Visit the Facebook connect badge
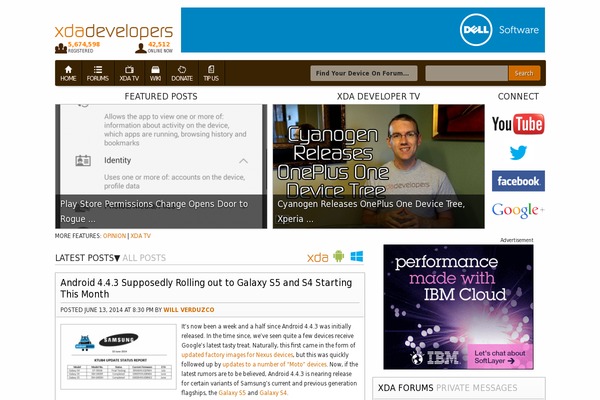This screenshot has width=600, height=400. pos(518,181)
